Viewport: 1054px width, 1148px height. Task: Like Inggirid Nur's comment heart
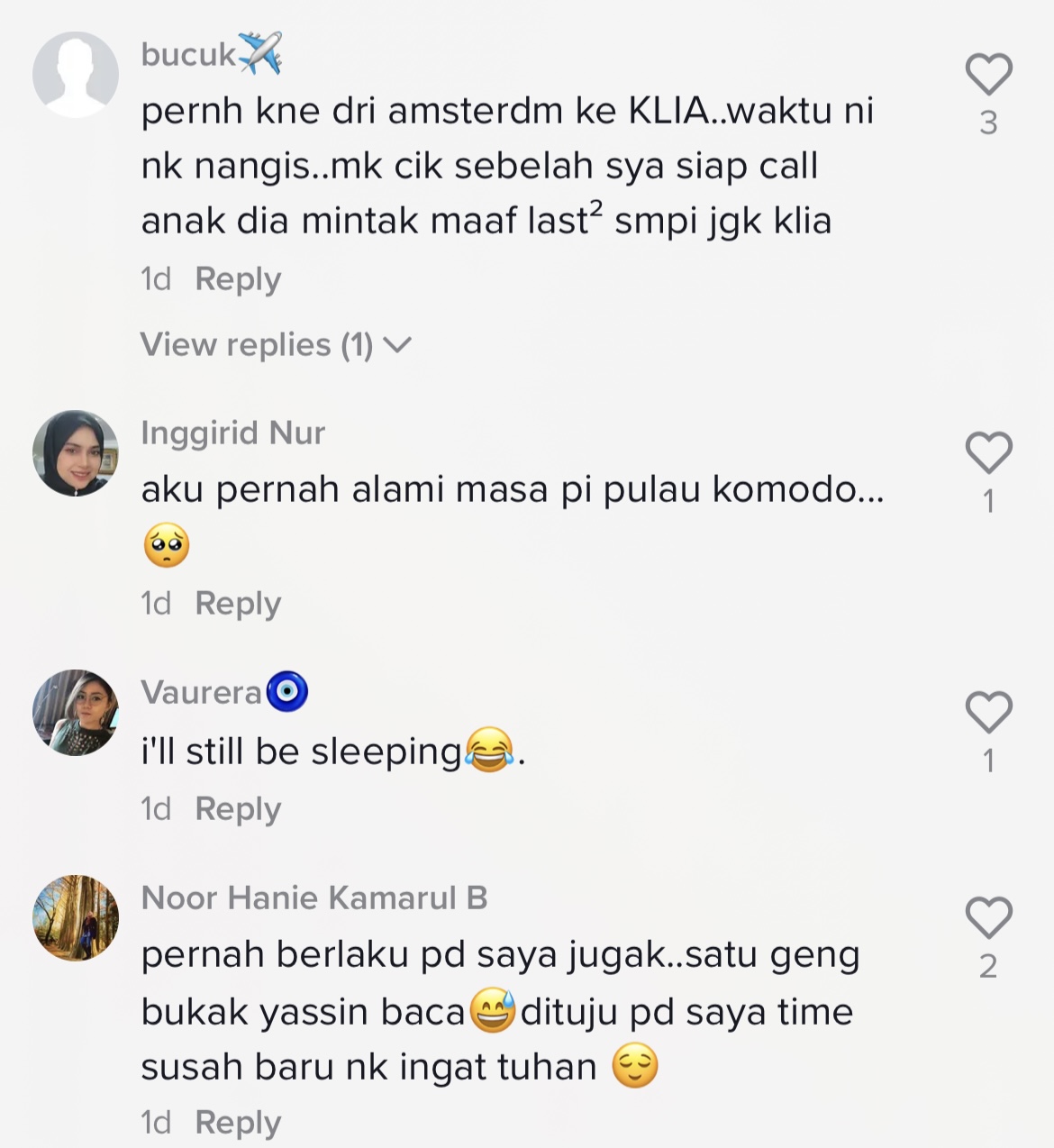989,452
